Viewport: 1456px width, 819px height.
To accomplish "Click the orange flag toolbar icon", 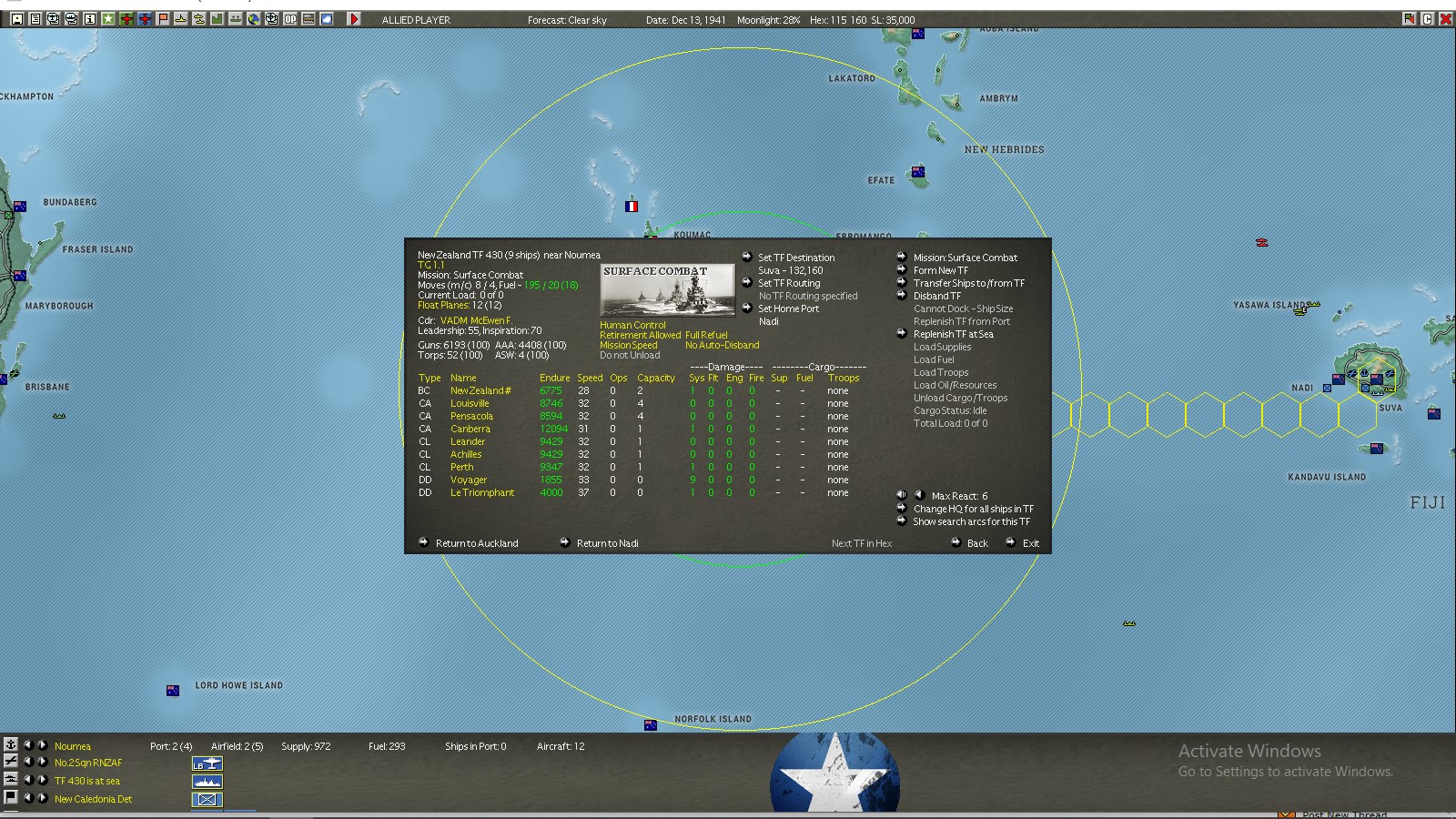I will (162, 17).
